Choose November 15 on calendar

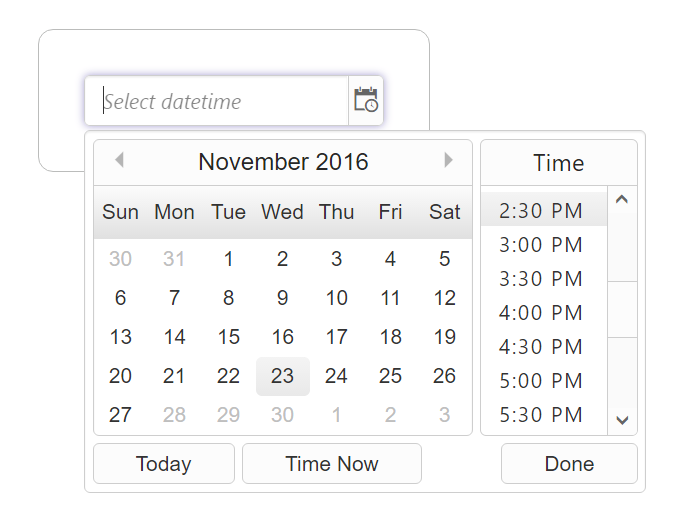[229, 337]
